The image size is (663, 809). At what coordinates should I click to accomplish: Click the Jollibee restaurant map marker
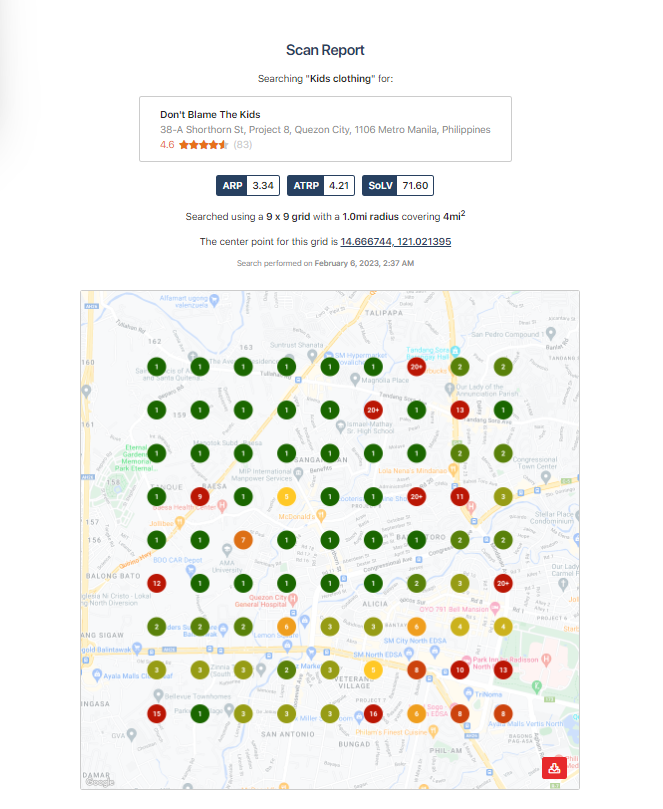[x=180, y=523]
